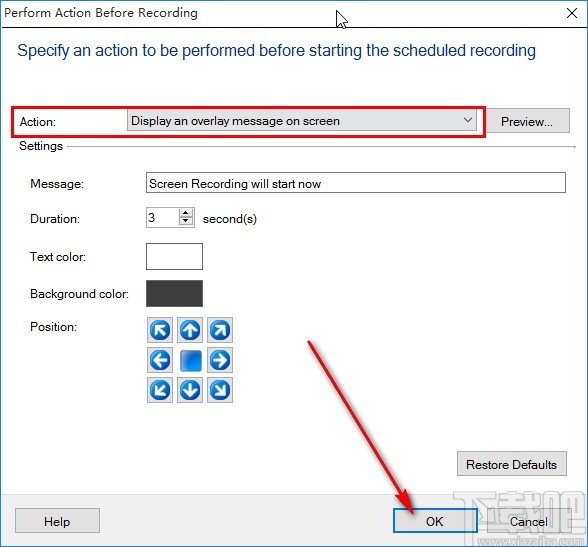The image size is (588, 547).
Task: Set position to bottom-left arrow
Action: click(x=160, y=390)
